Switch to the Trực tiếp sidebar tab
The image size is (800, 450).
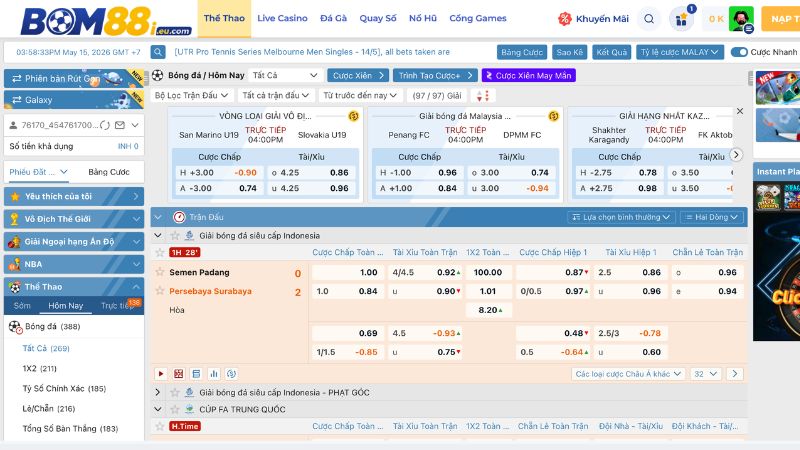(x=118, y=306)
